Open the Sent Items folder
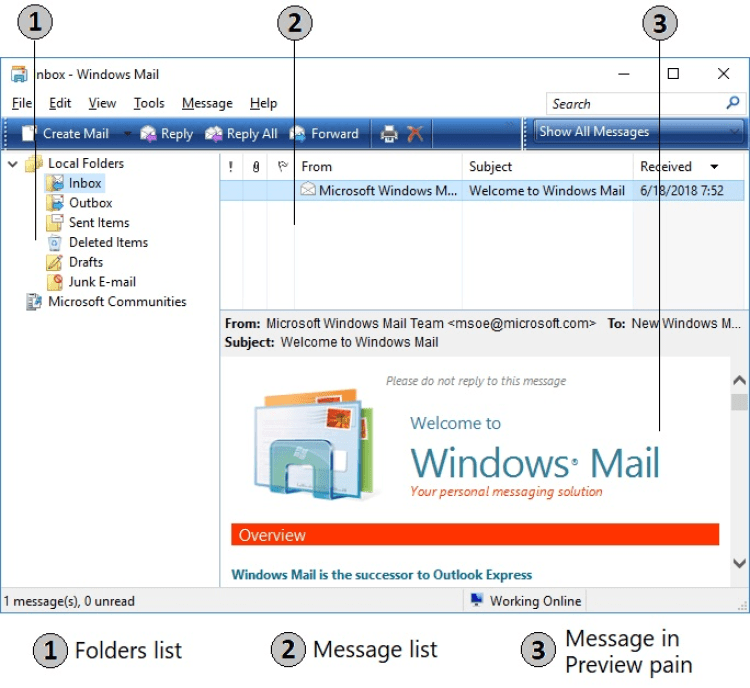Viewport: 750px width, 688px height. tap(99, 222)
